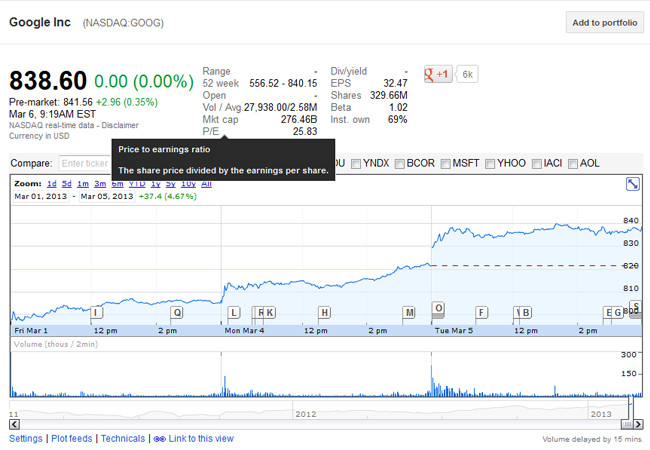650x450 pixels.
Task: Select the AOL comparison checkbox
Action: [573, 164]
